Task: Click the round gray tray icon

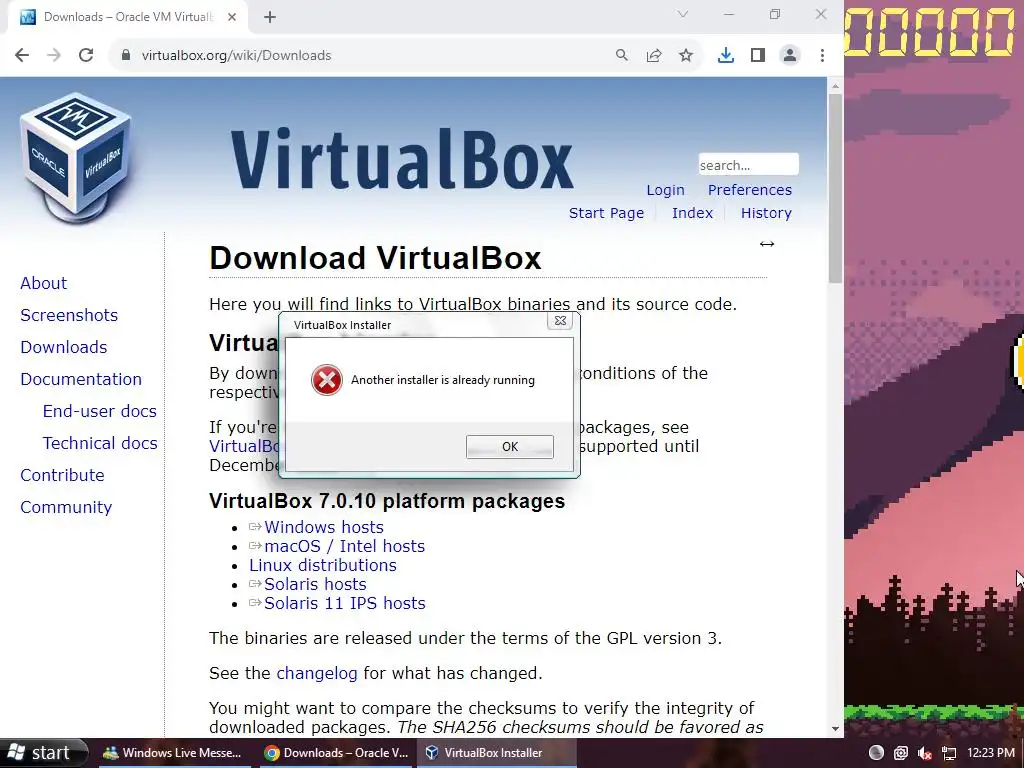Action: coord(876,752)
